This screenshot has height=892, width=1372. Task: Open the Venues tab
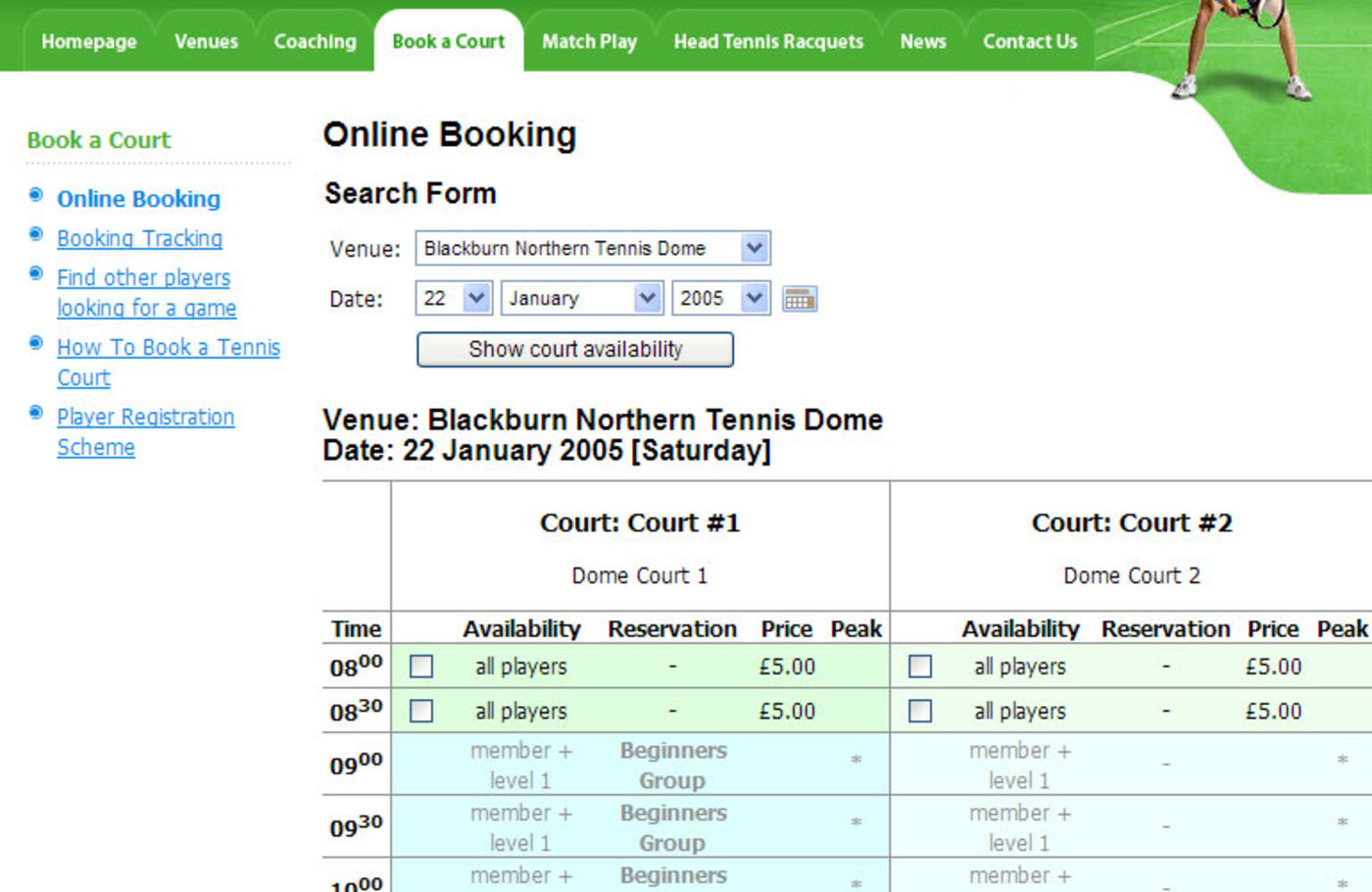pyautogui.click(x=206, y=42)
